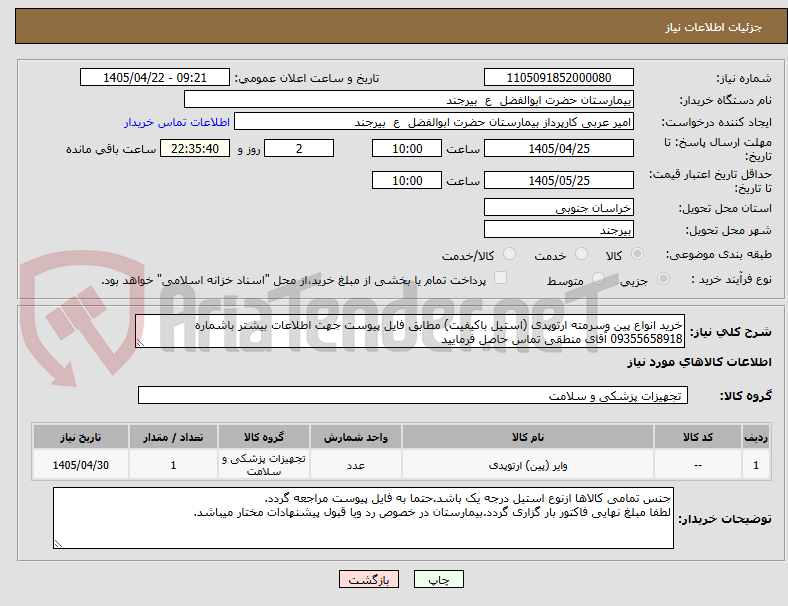Screen dimensions: 788x606
Task: Click the گروه کالا field تجهیزات پزشکی و سلامت
Action: tap(413, 395)
